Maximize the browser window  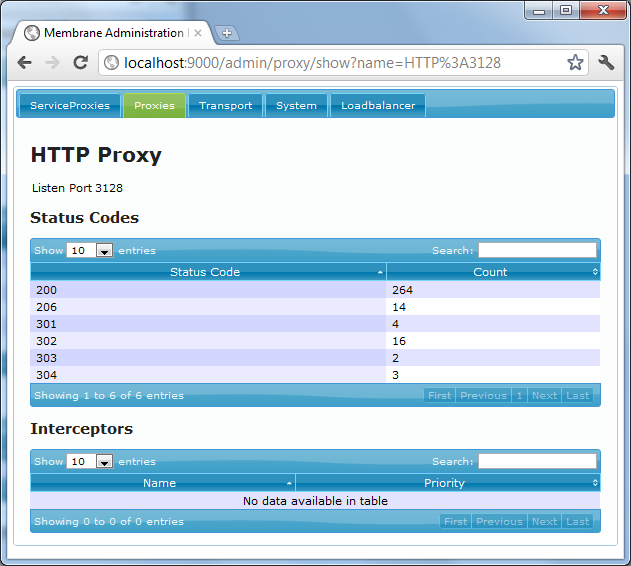[x=566, y=10]
